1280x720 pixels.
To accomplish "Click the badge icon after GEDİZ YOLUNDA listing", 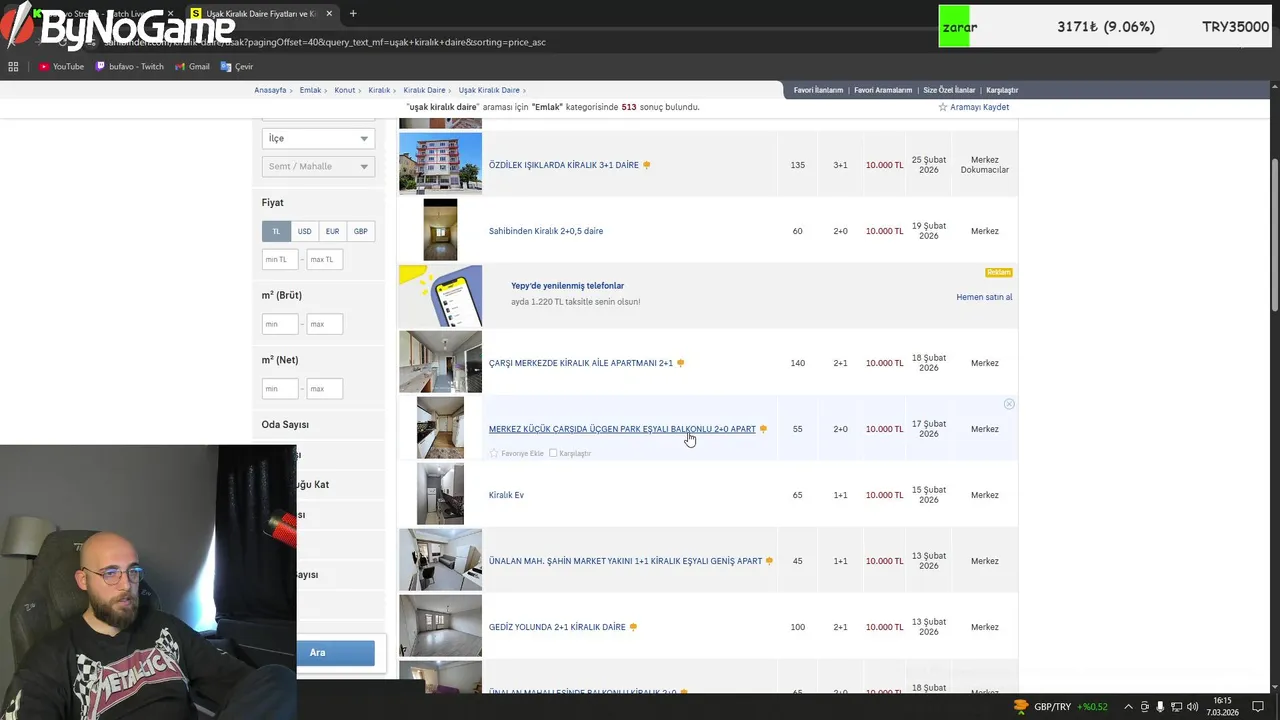I will (633, 627).
